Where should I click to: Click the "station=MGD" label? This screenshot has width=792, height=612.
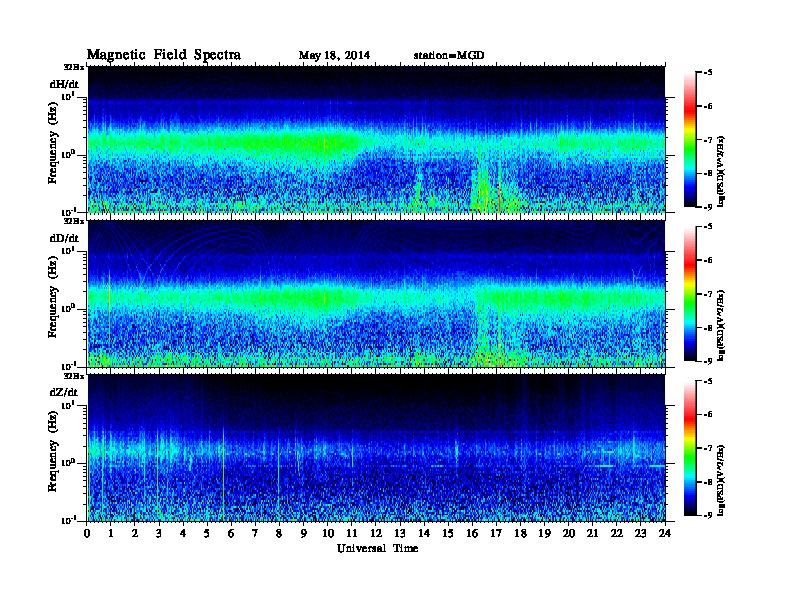(449, 55)
